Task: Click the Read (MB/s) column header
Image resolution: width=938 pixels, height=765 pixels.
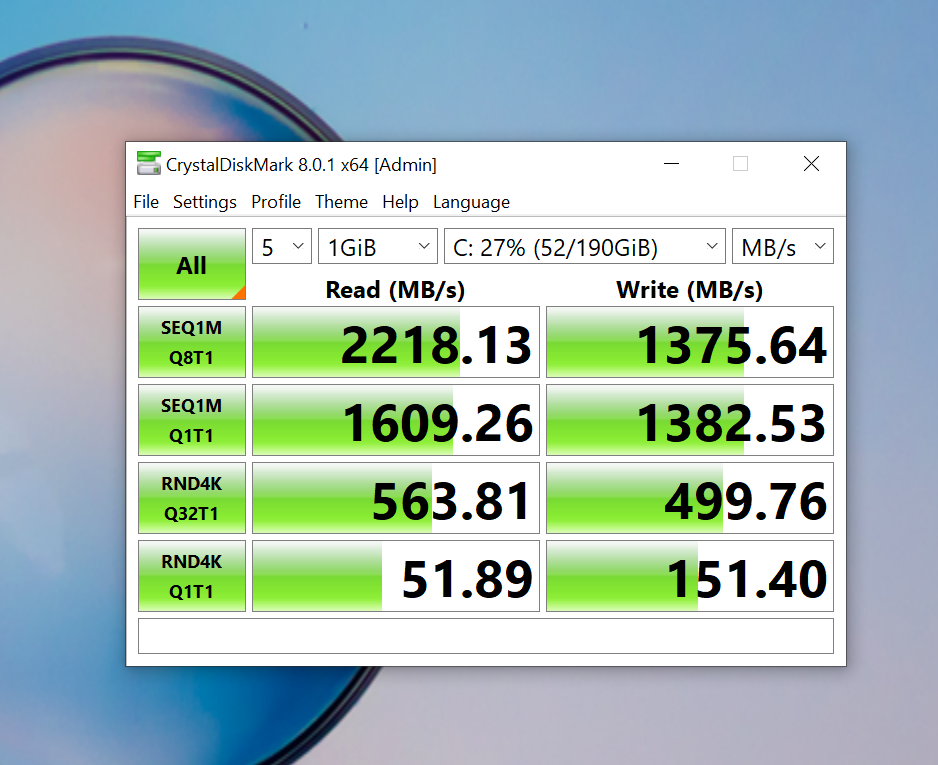Action: [x=395, y=290]
